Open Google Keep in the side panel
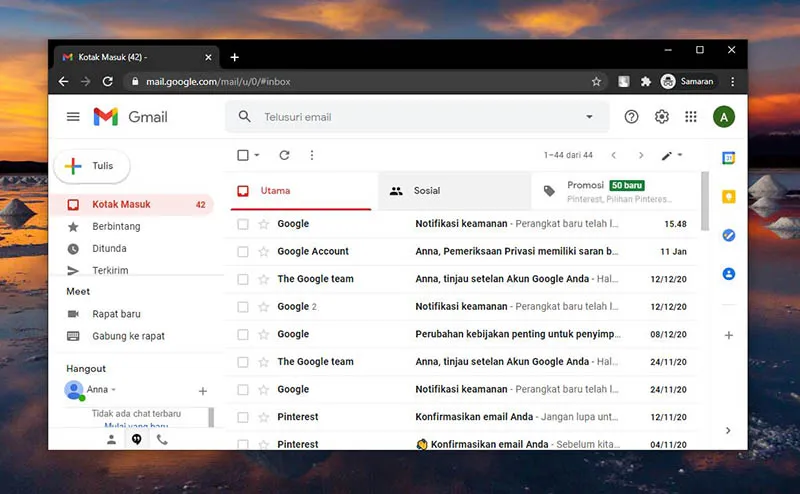The width and height of the screenshot is (800, 494). tap(729, 197)
